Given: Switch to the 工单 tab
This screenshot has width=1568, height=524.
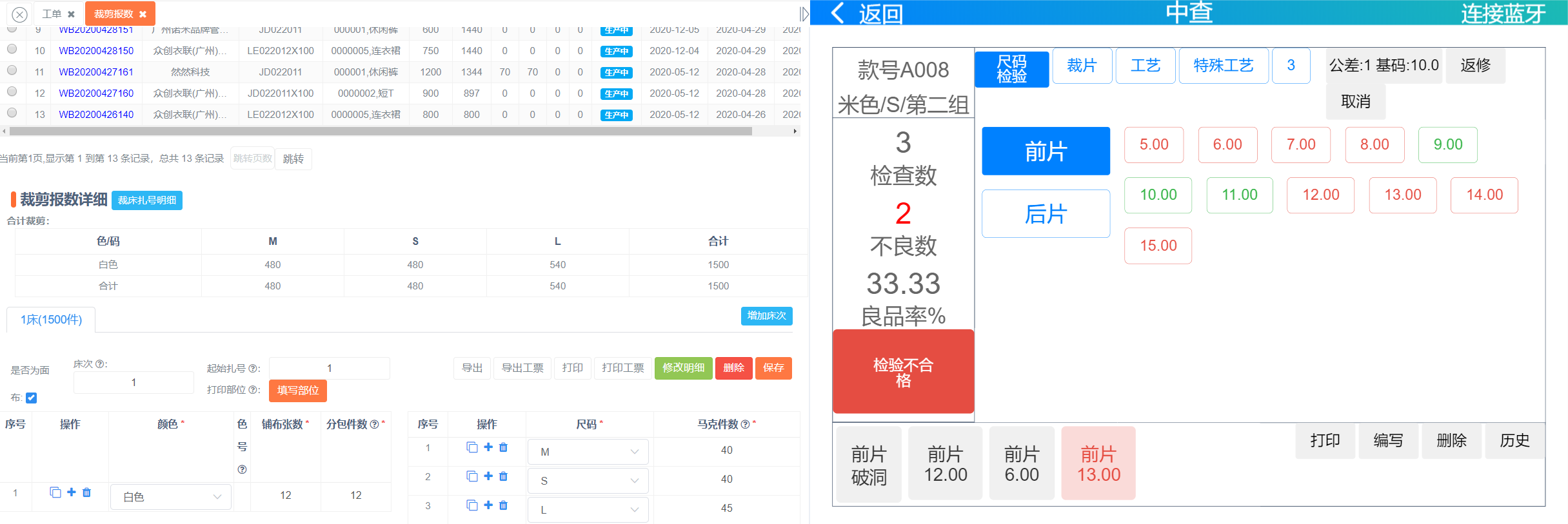Looking at the screenshot, I should [52, 14].
